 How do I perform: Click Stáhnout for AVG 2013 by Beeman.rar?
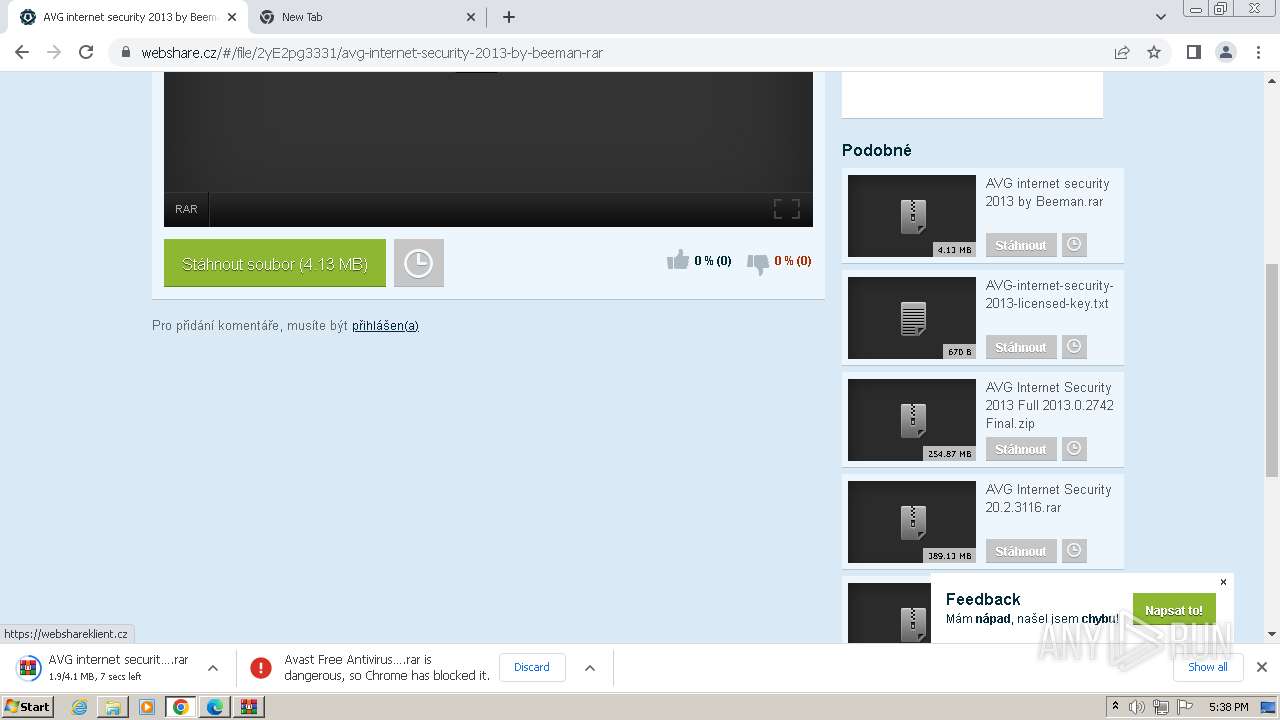pos(1020,245)
